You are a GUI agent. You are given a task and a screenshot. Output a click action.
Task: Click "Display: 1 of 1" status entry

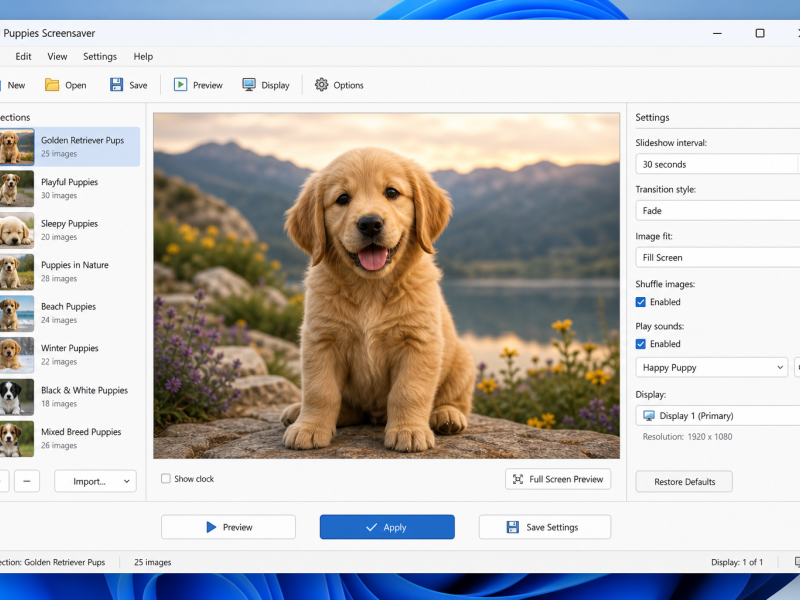point(737,562)
